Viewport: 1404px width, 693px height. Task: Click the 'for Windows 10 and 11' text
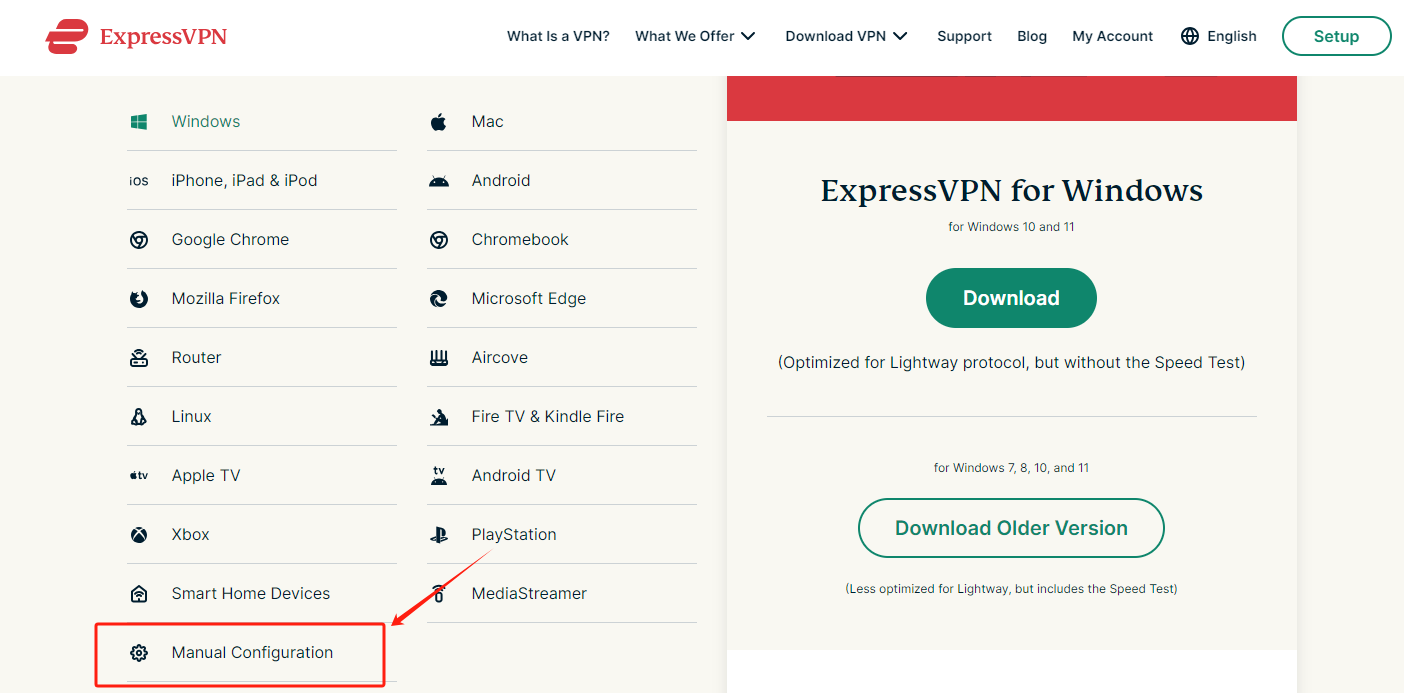point(1011,227)
